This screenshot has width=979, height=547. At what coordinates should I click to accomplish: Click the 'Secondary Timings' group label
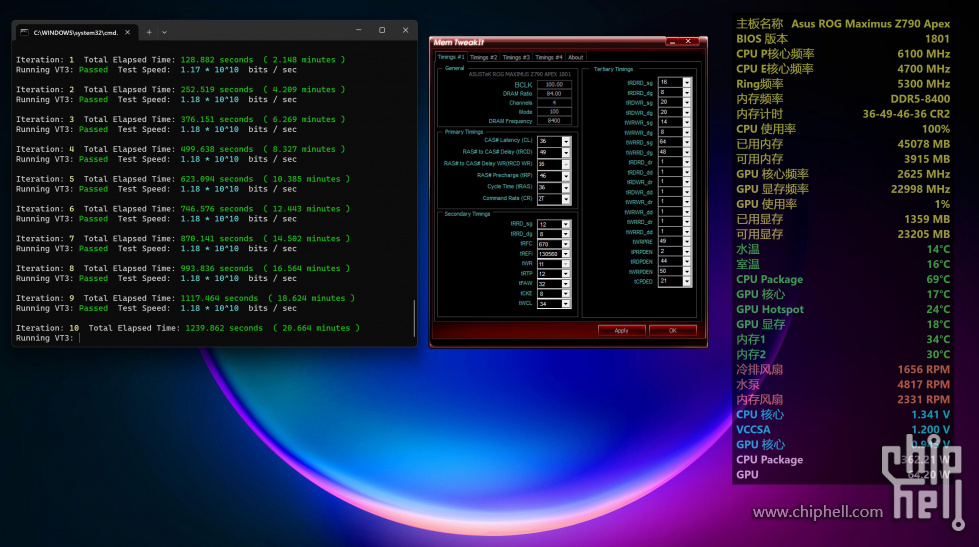tap(467, 214)
